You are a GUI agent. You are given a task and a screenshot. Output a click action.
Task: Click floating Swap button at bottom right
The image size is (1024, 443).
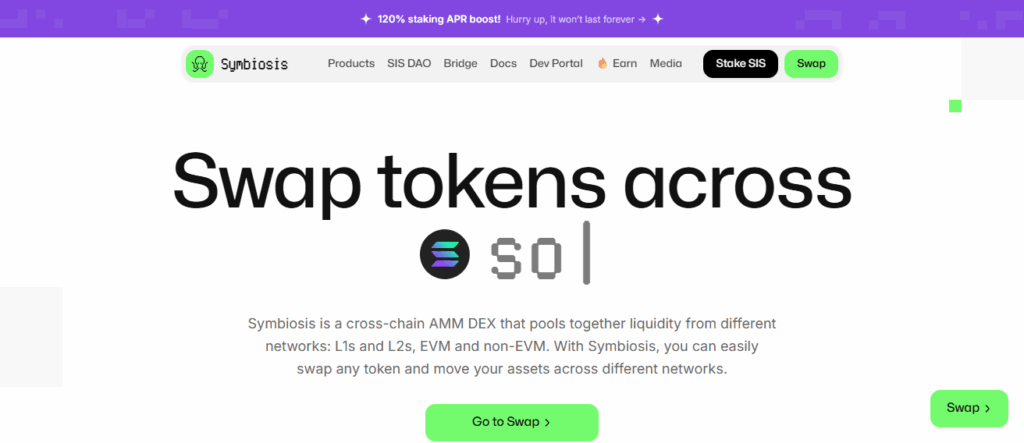tap(969, 408)
